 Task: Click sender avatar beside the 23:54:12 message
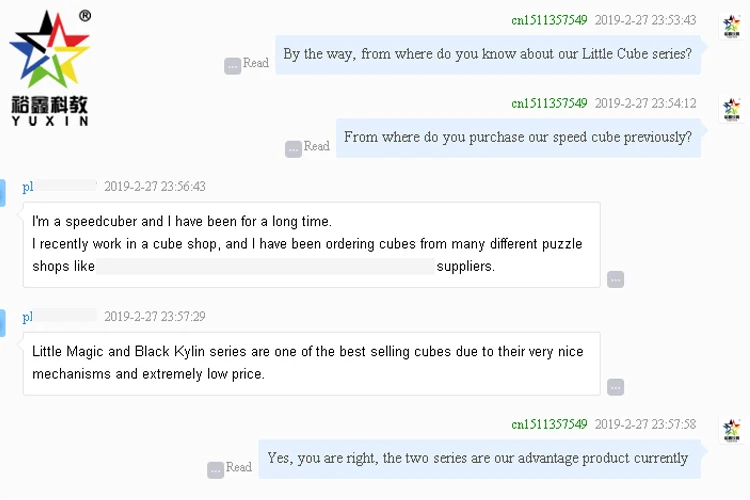[x=731, y=108]
